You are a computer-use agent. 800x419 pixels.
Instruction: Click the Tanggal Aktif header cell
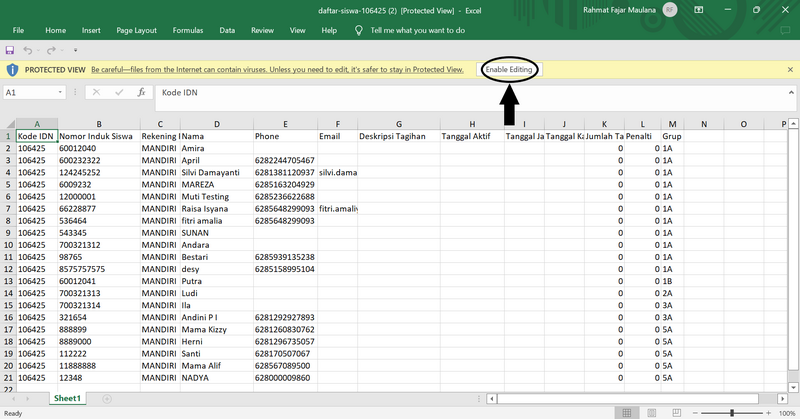tap(472, 136)
